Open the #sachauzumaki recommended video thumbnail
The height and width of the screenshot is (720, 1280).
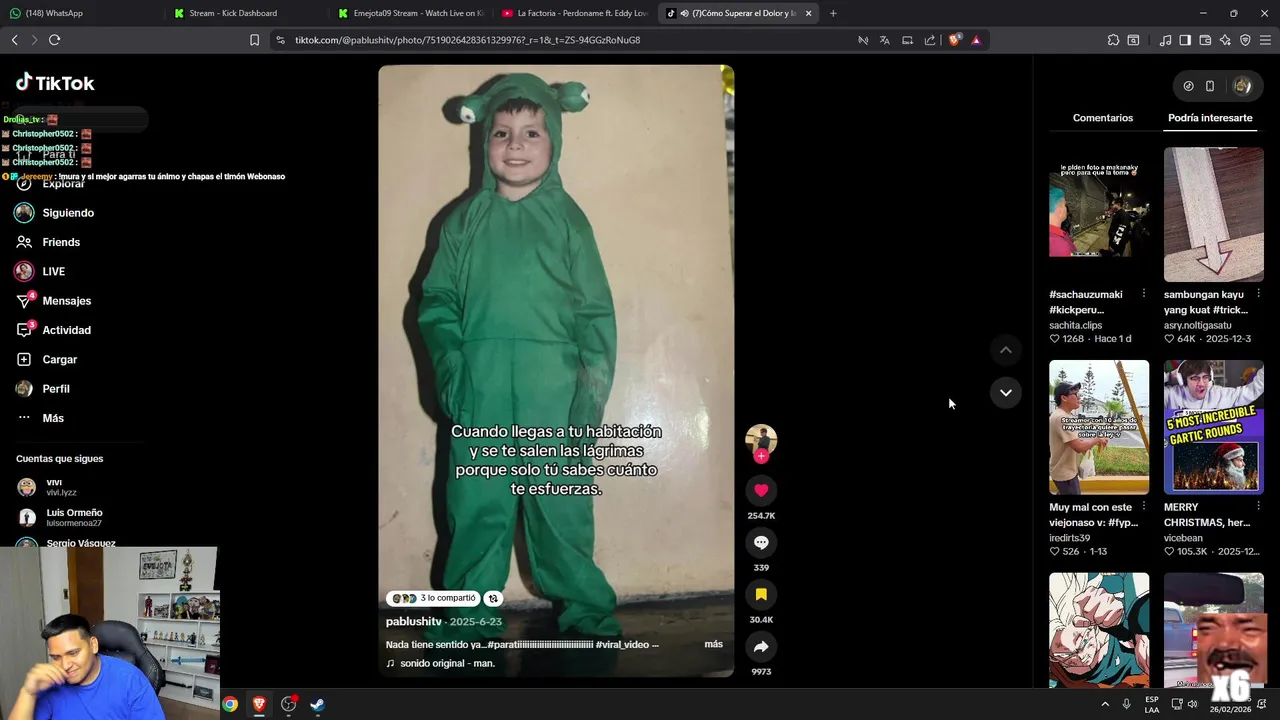pyautogui.click(x=1099, y=215)
